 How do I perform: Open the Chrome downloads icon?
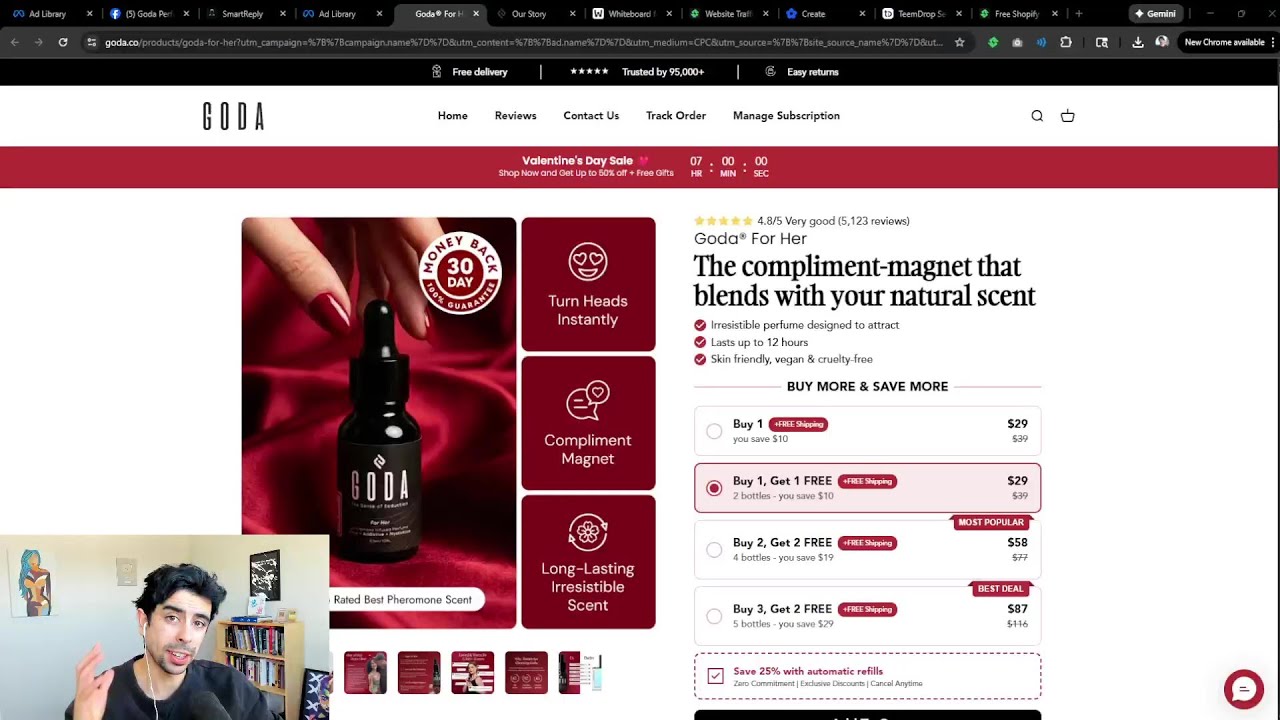click(1138, 42)
